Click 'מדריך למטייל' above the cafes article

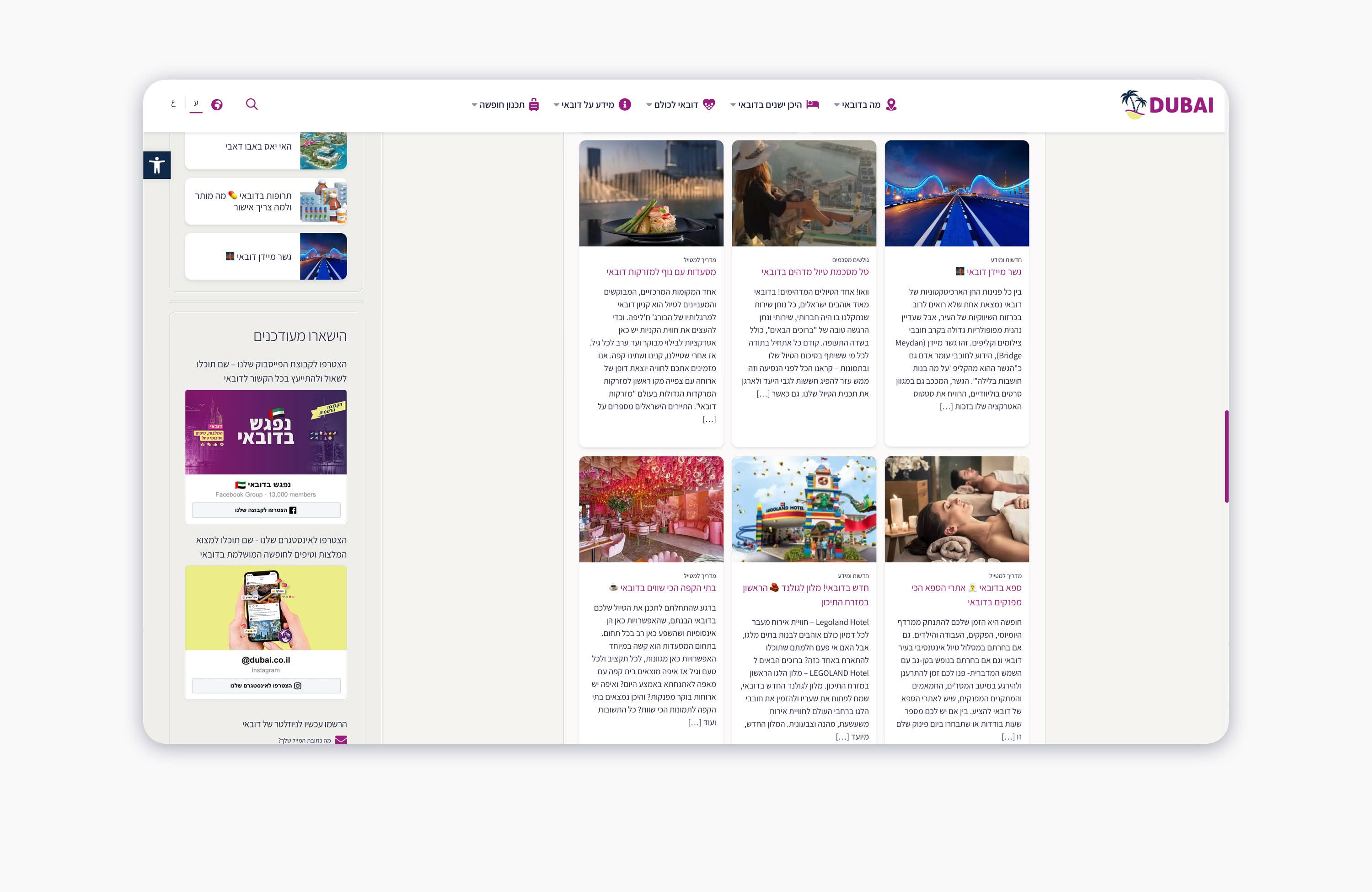pos(700,576)
